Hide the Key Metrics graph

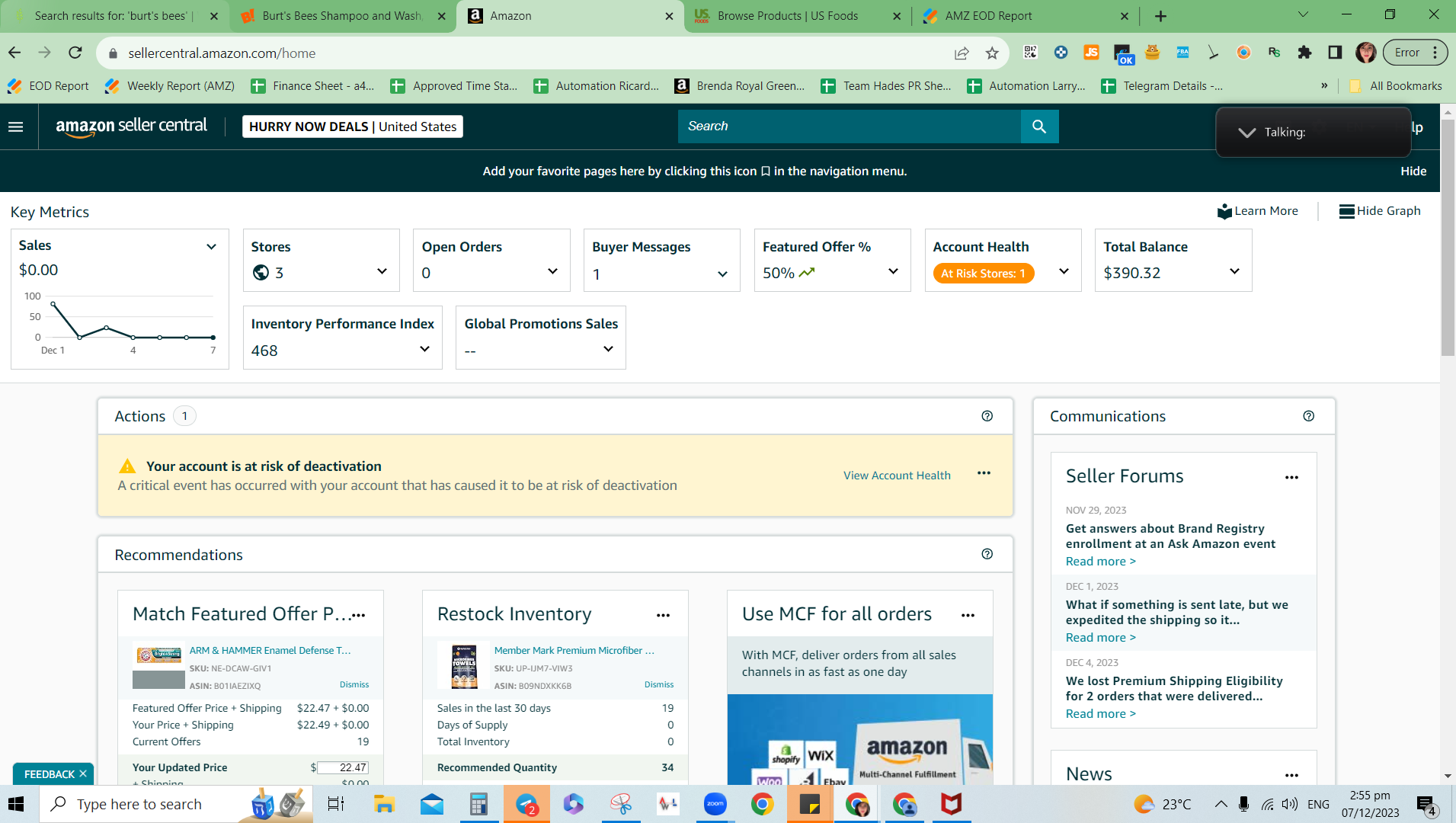point(1380,211)
